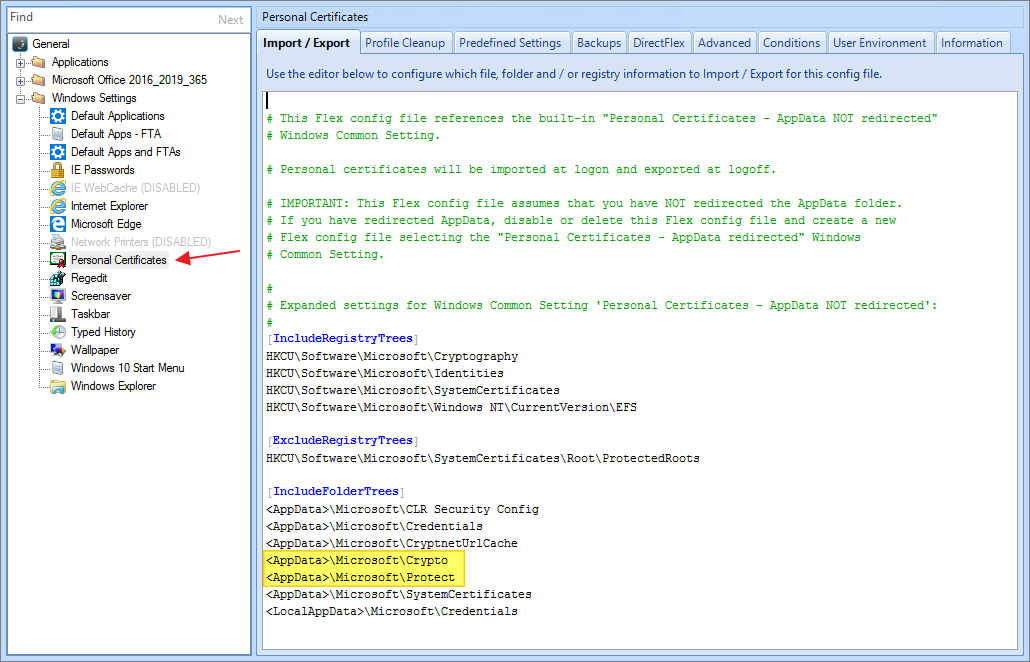Click the Wallpaper icon in tree
Viewport: 1030px width, 662px height.
point(58,350)
